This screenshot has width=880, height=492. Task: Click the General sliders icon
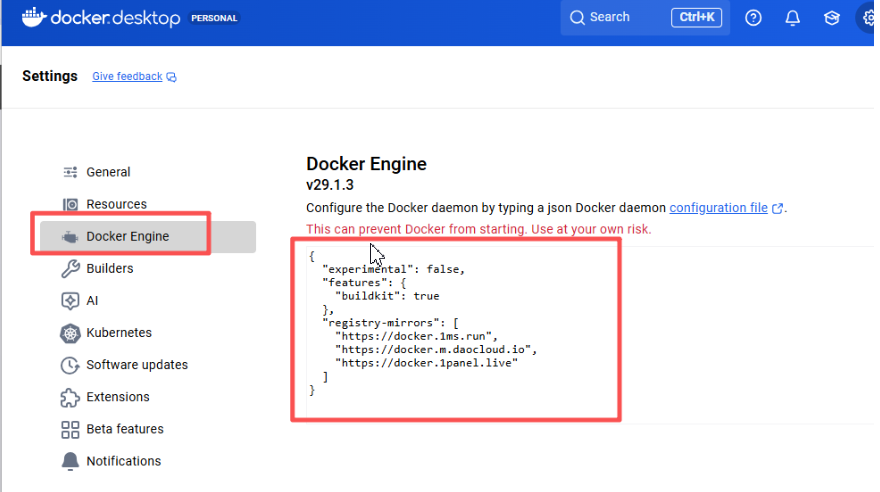point(70,172)
